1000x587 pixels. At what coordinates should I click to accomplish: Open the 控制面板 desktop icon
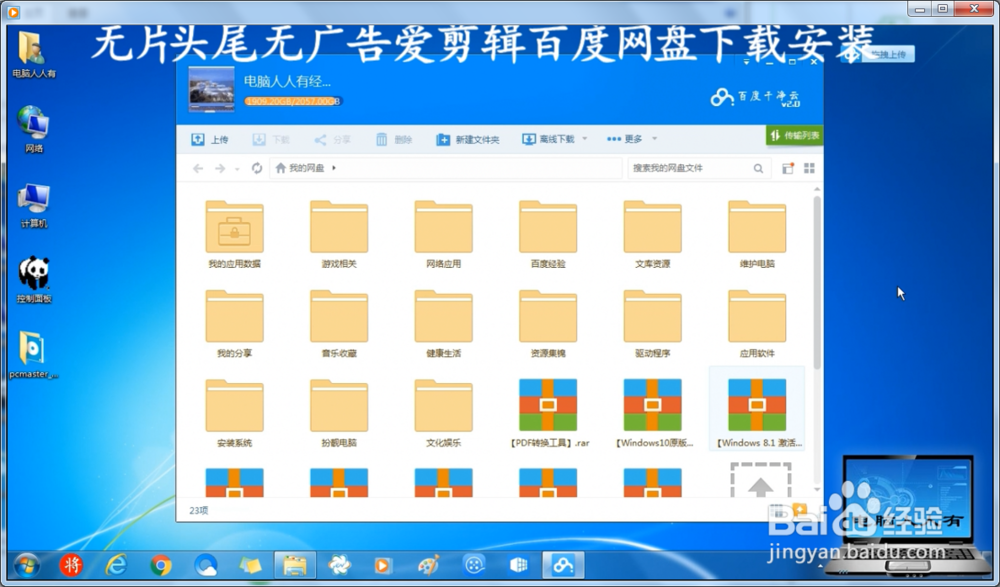(34, 280)
